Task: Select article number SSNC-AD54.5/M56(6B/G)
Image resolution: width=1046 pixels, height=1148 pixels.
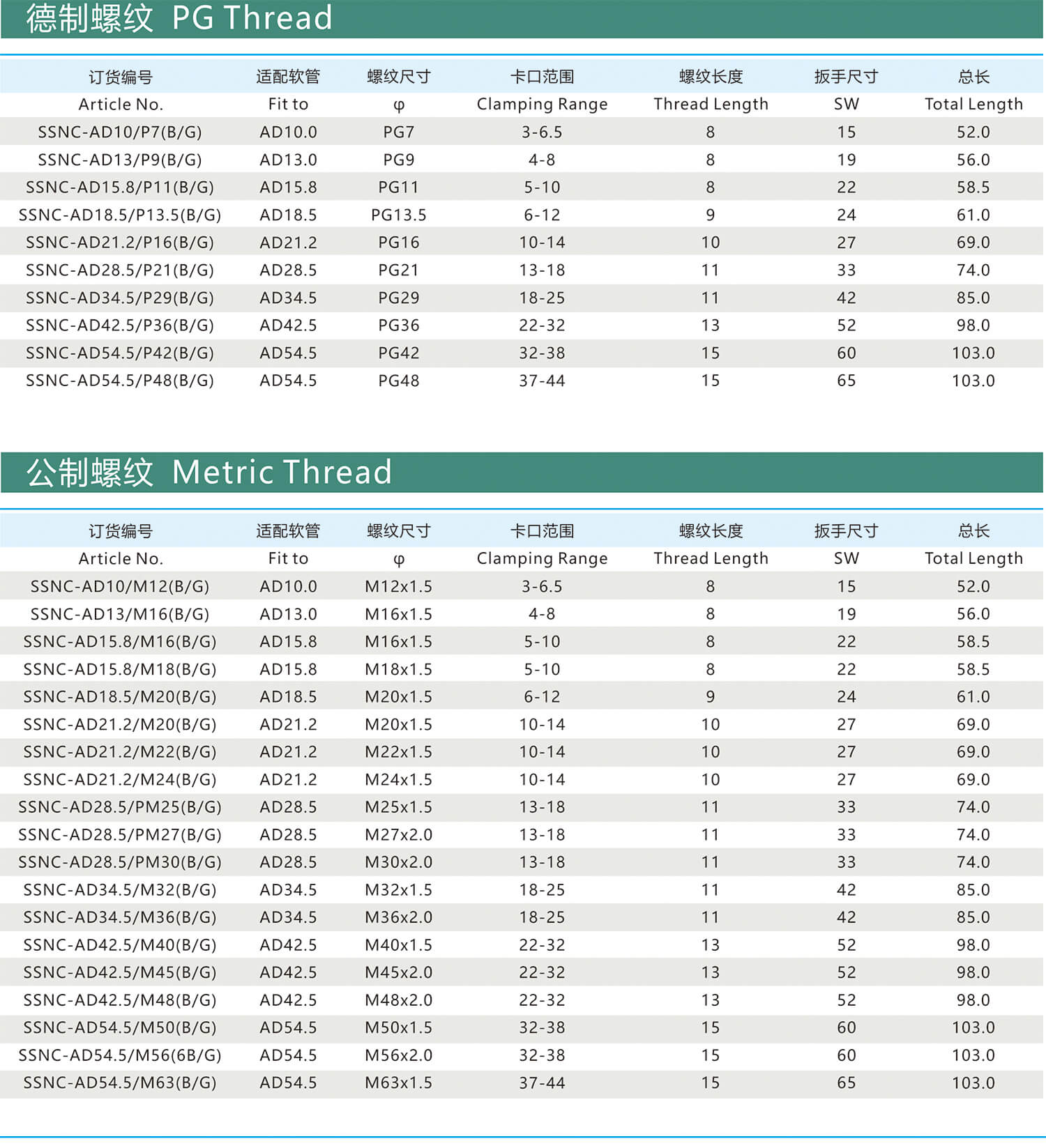Action: [120, 1055]
